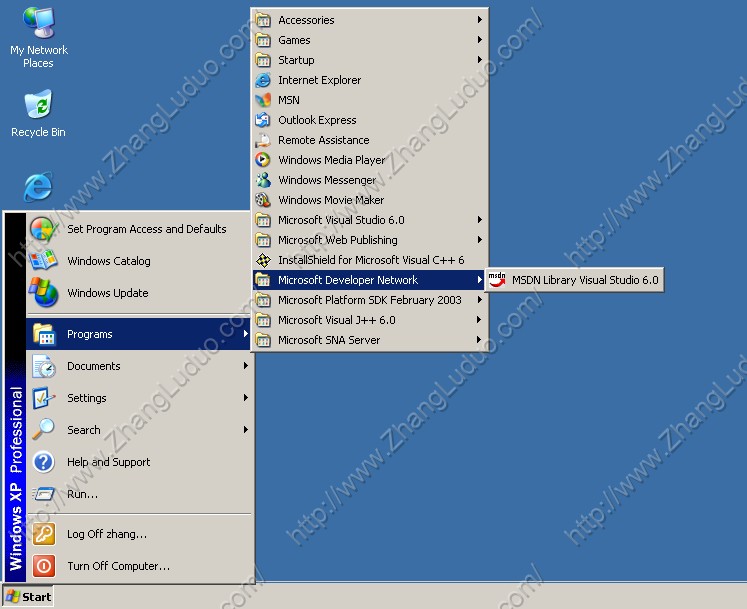Image resolution: width=747 pixels, height=609 pixels.
Task: Open MSDN Library Visual Studio 6.0
Action: point(574,280)
